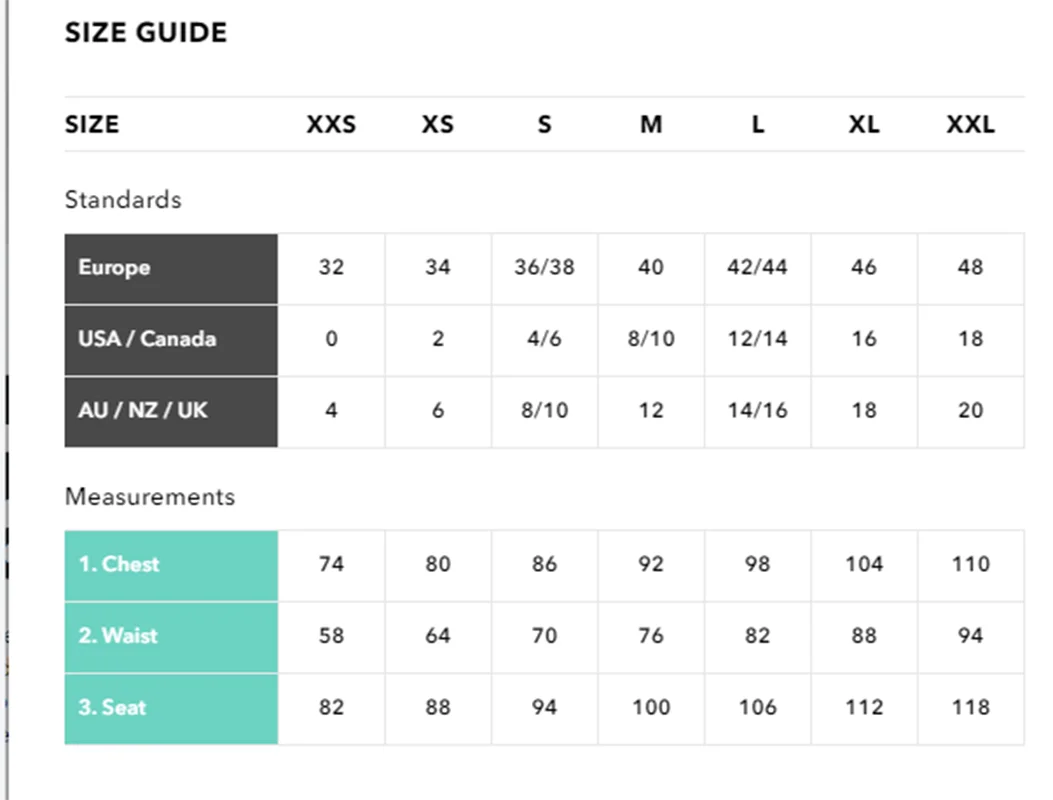The image size is (1053, 800).
Task: Select the 3. Seat measurement label
Action: [112, 707]
